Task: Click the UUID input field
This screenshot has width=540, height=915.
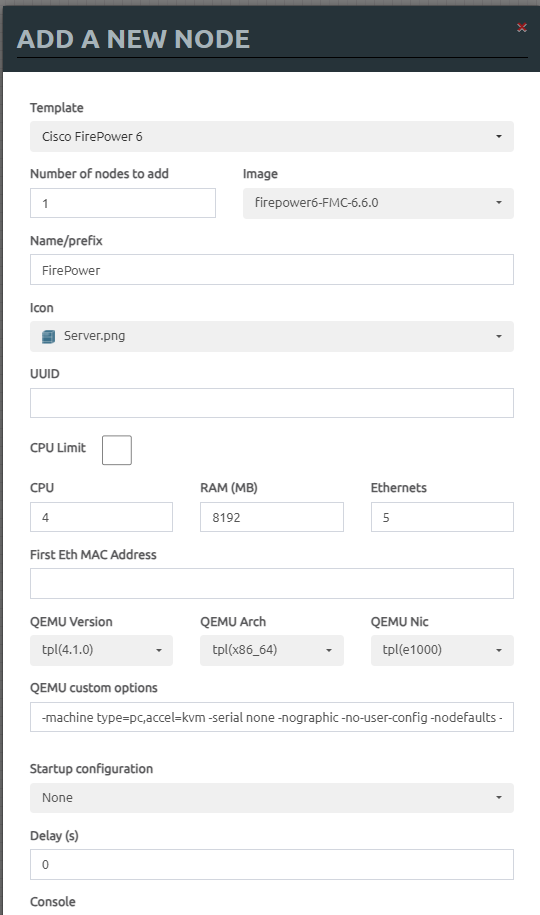Action: (x=271, y=403)
